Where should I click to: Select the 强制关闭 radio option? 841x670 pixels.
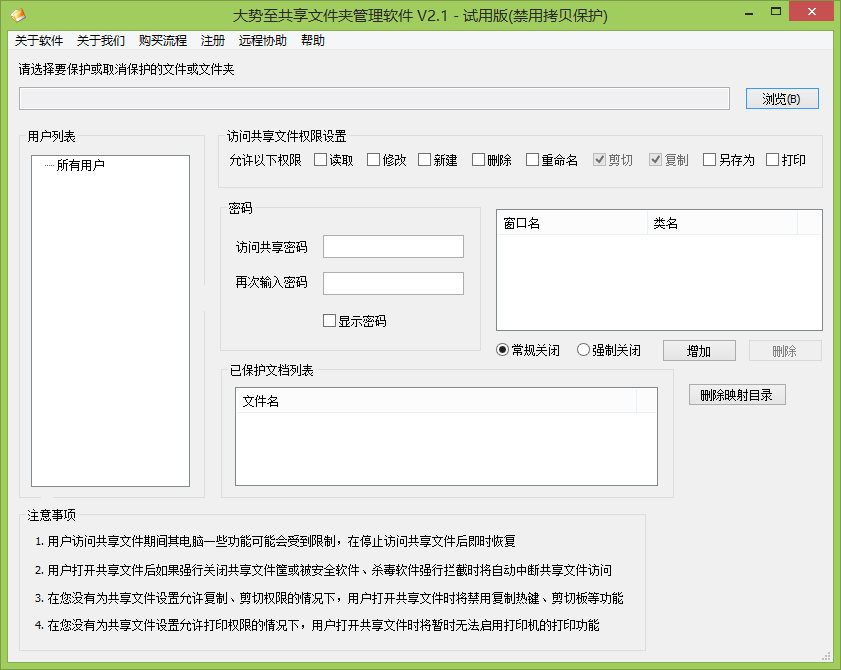[x=584, y=350]
